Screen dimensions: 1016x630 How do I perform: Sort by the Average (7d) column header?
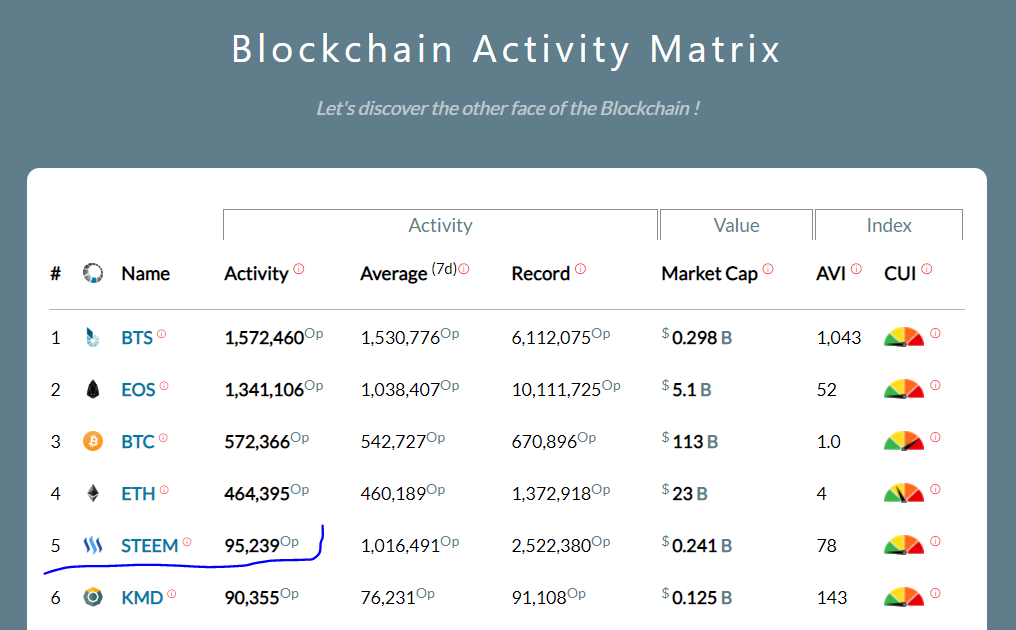394,274
